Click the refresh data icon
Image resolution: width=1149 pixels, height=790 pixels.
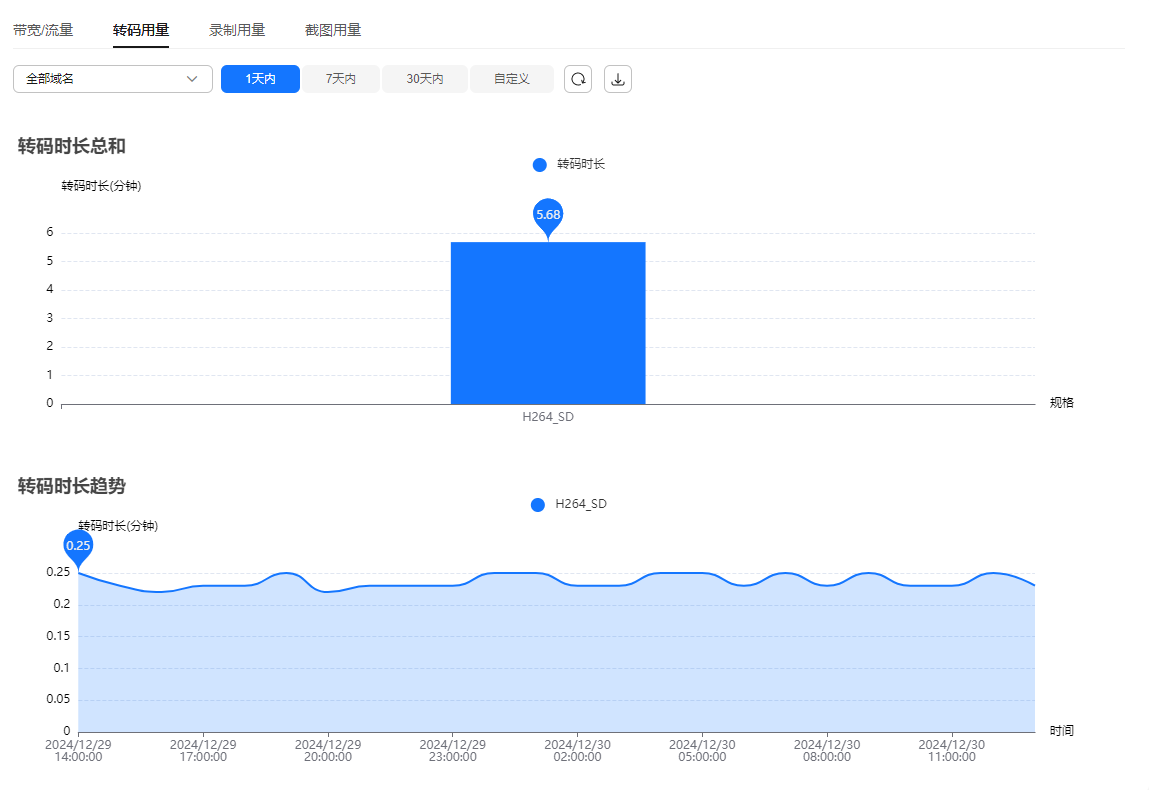point(577,79)
